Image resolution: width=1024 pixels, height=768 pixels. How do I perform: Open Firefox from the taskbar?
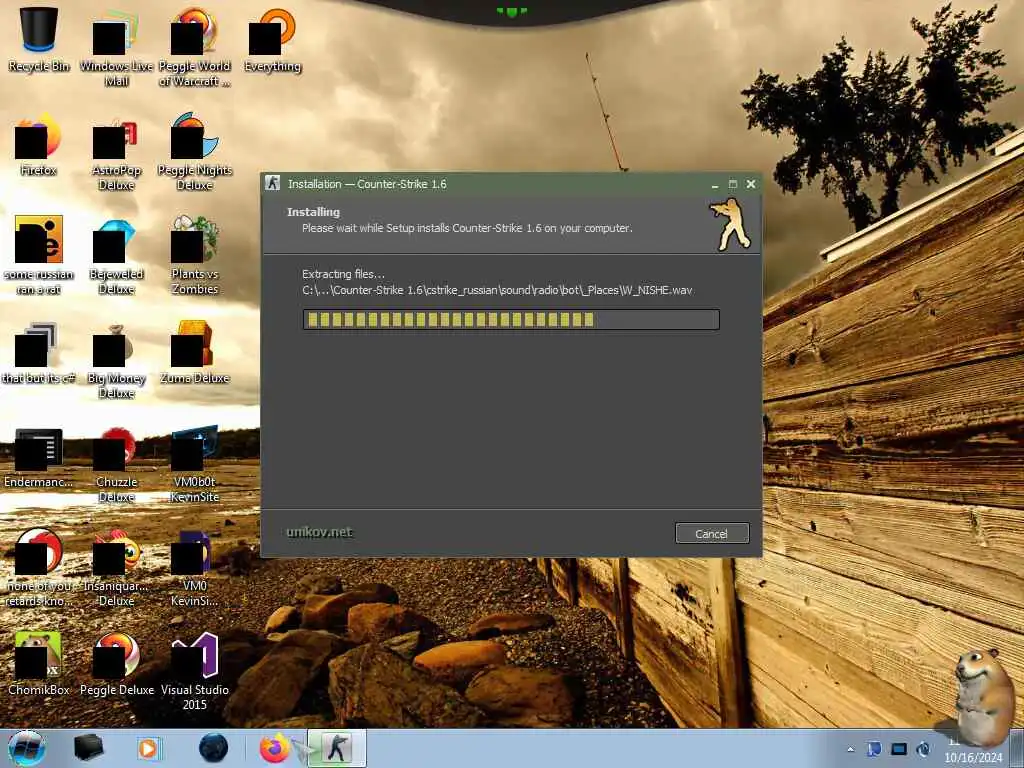[275, 748]
